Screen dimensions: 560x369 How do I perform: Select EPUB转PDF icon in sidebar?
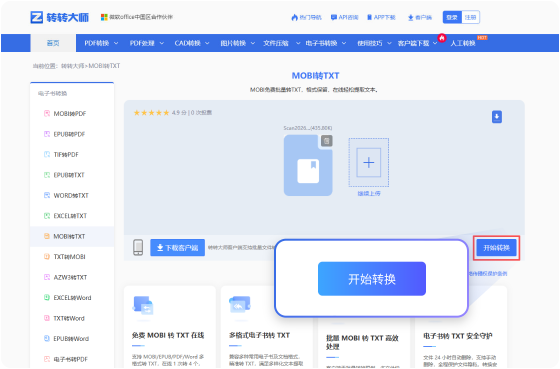[47, 134]
